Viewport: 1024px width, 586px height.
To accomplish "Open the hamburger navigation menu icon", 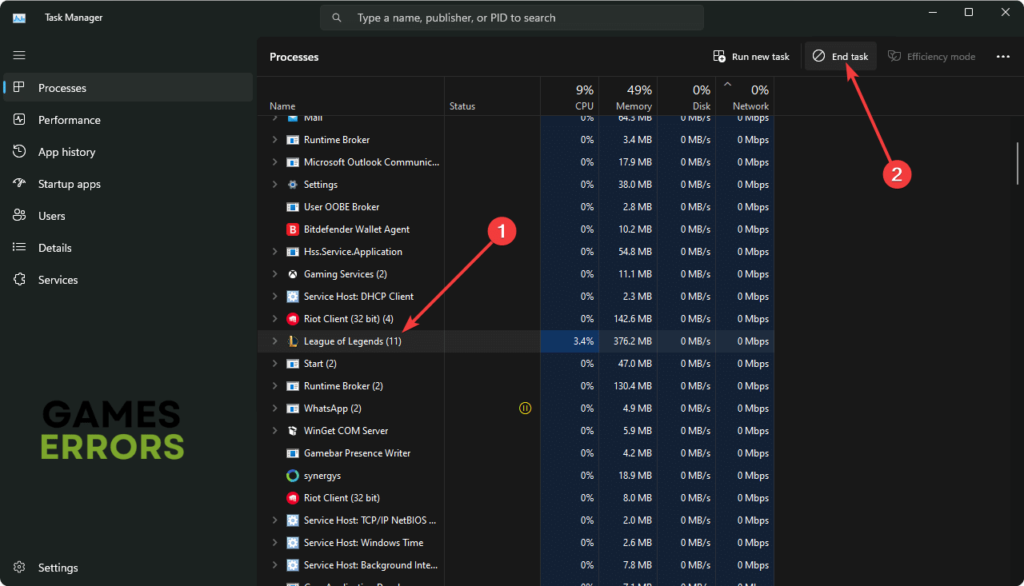I will coord(19,56).
